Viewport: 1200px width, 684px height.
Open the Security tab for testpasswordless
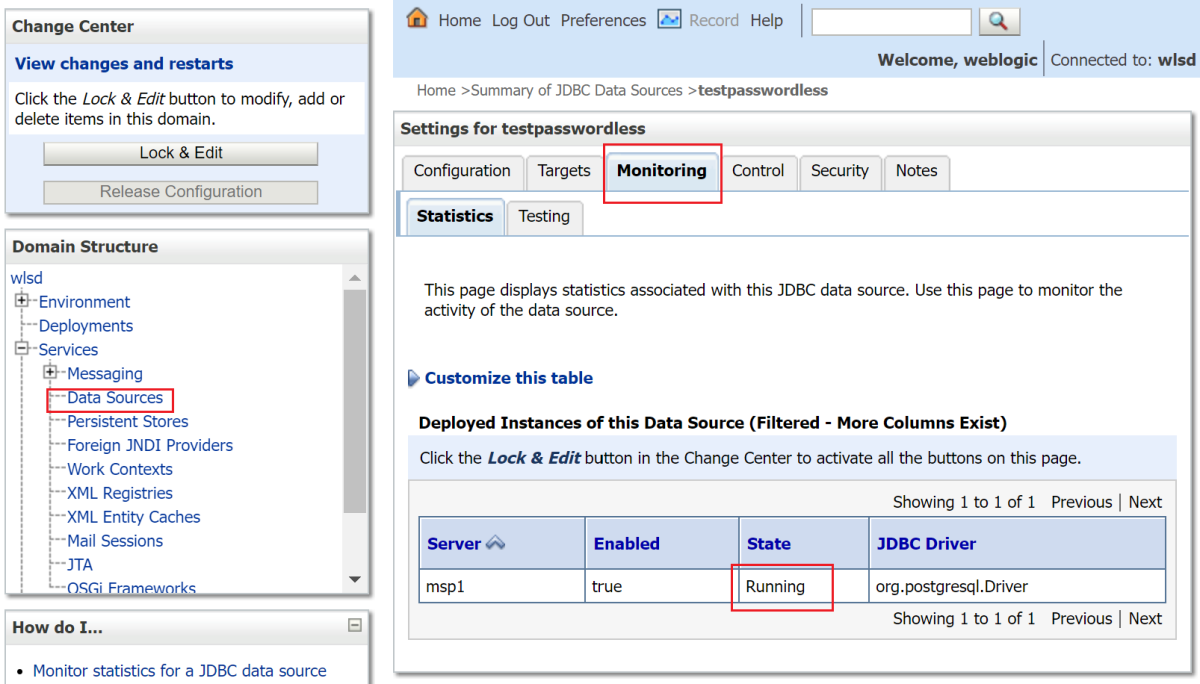click(x=840, y=172)
